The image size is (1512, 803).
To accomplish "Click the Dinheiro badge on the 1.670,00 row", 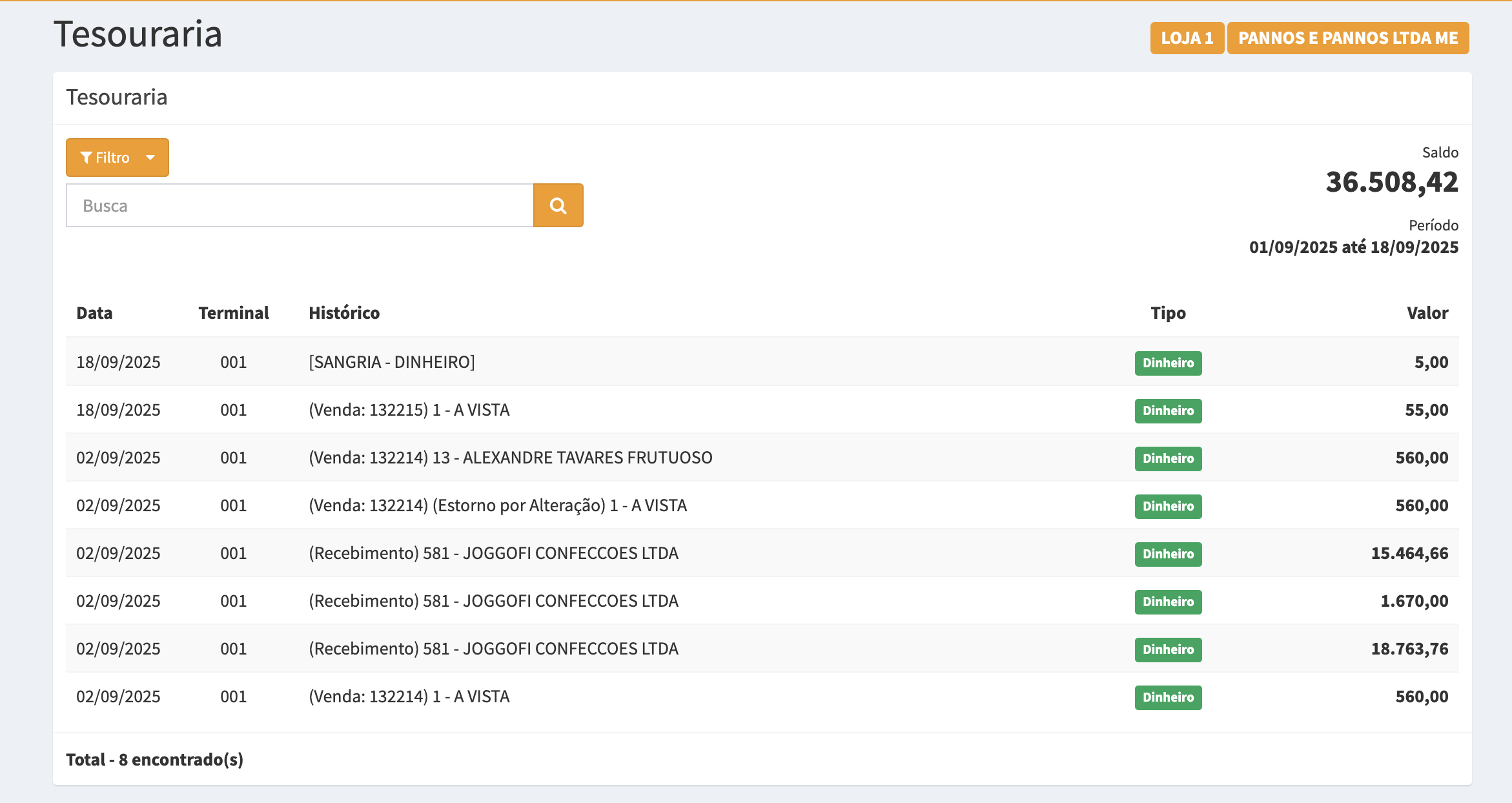I will click(1168, 602).
